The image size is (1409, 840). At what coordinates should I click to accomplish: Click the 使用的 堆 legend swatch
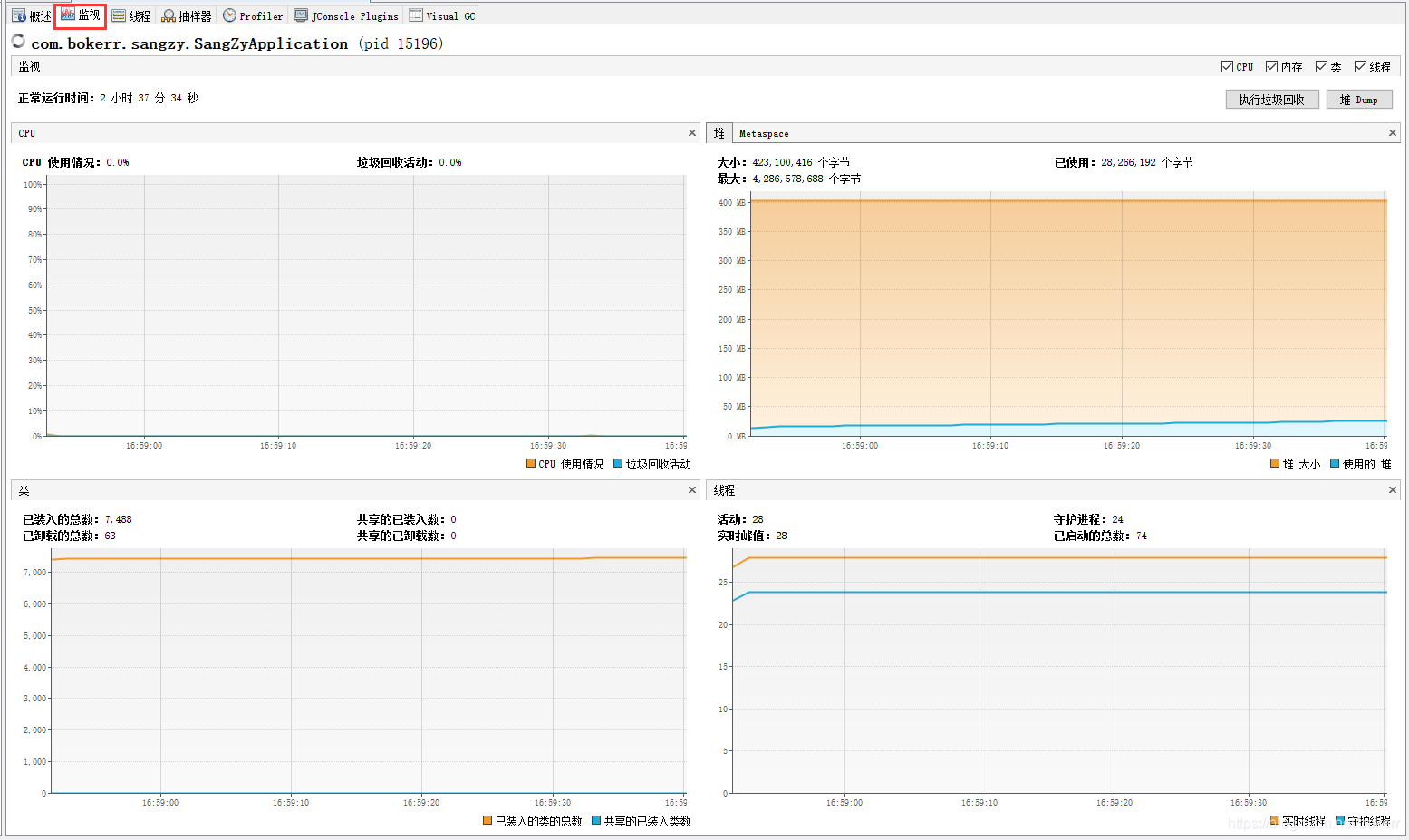point(1335,463)
